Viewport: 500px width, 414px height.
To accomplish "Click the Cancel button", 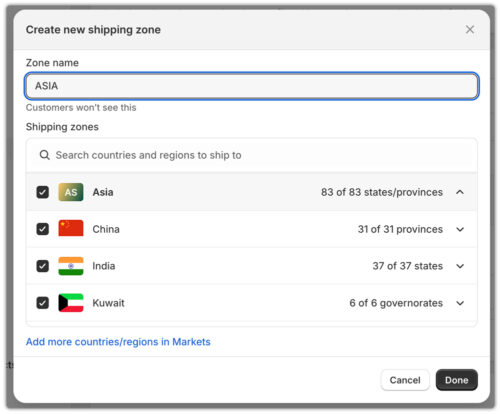I will click(405, 380).
